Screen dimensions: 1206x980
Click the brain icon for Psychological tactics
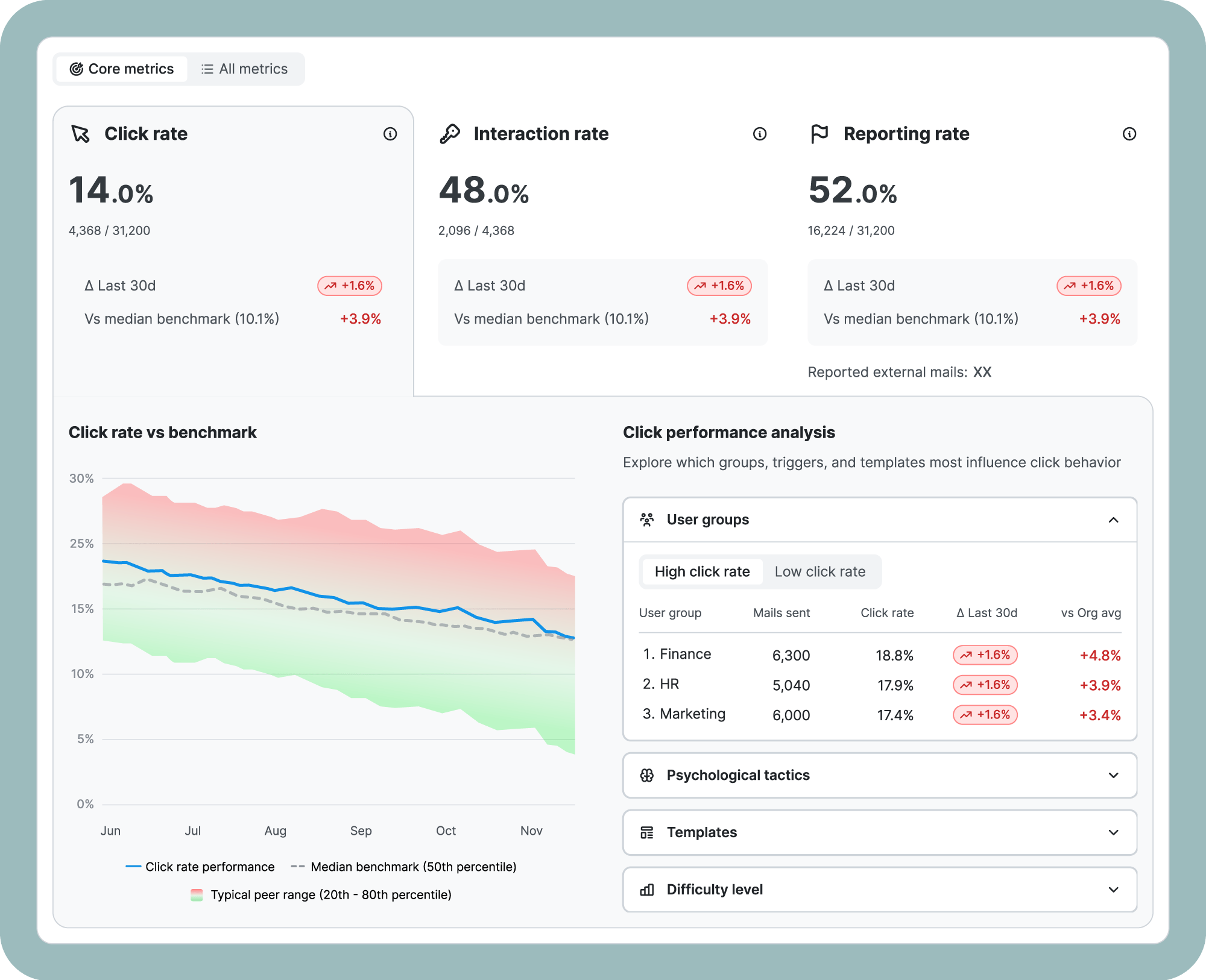[x=647, y=776]
